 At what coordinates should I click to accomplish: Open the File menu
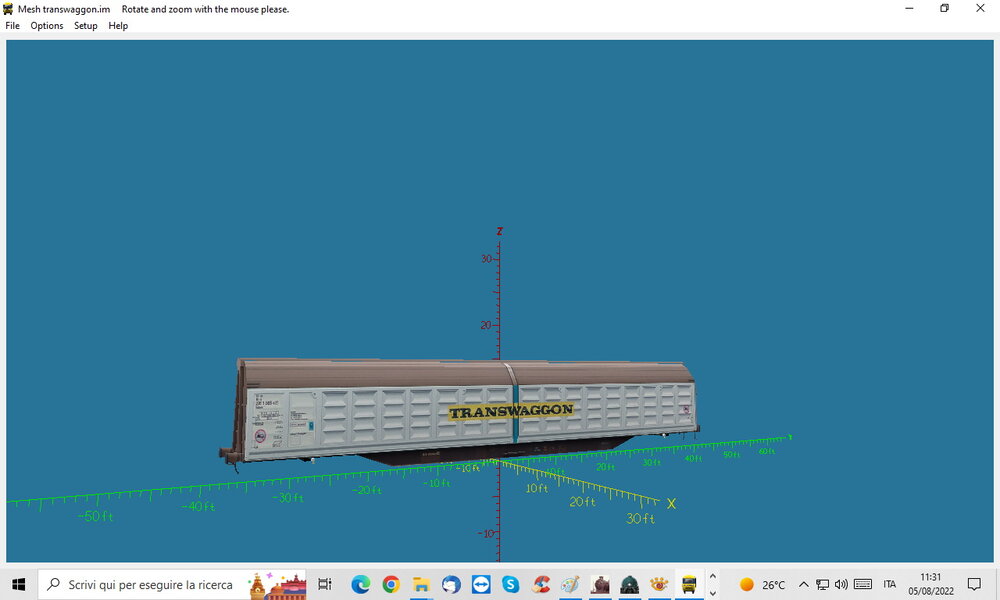click(x=12, y=26)
